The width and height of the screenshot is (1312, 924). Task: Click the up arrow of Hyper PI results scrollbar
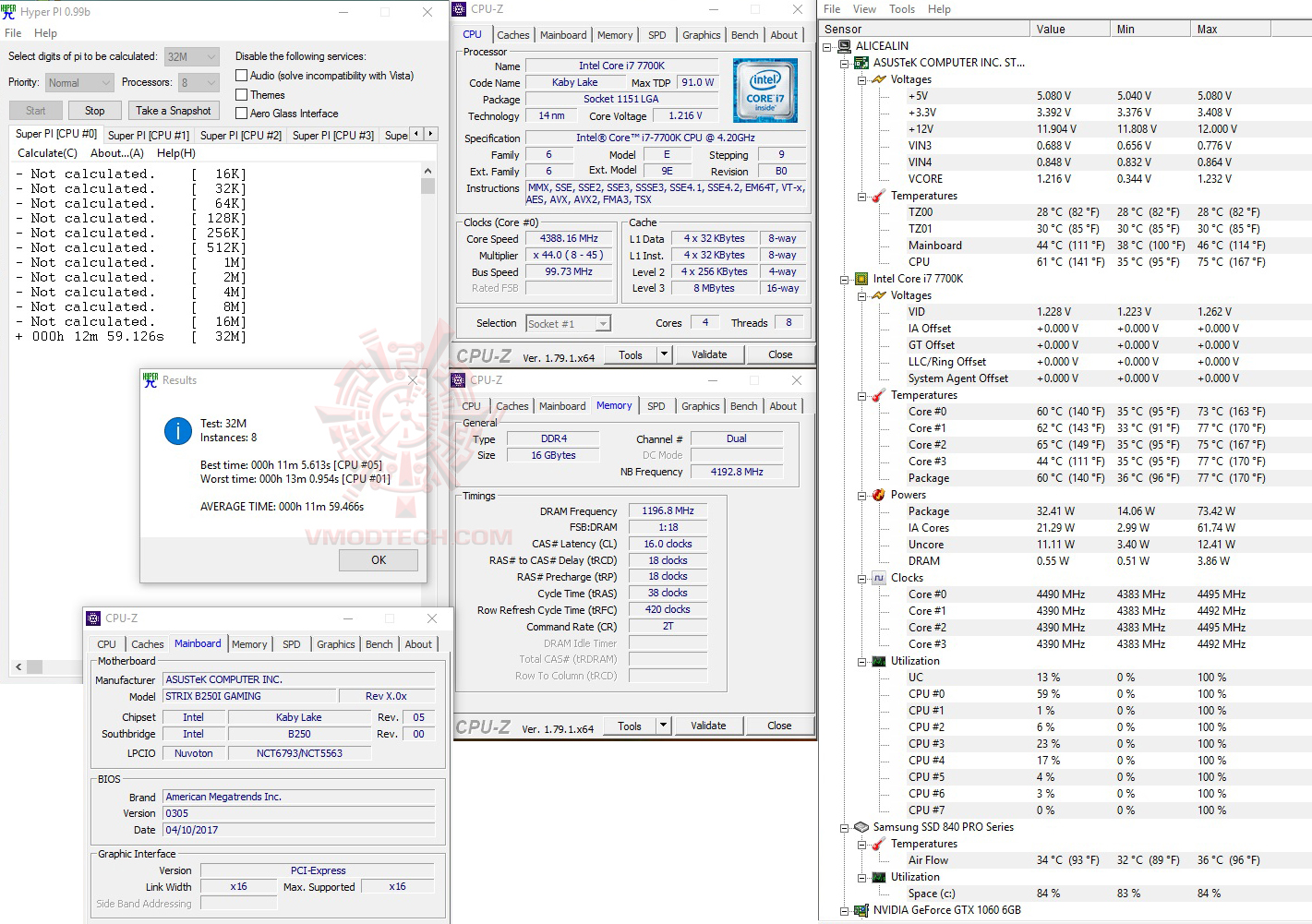pos(427,172)
